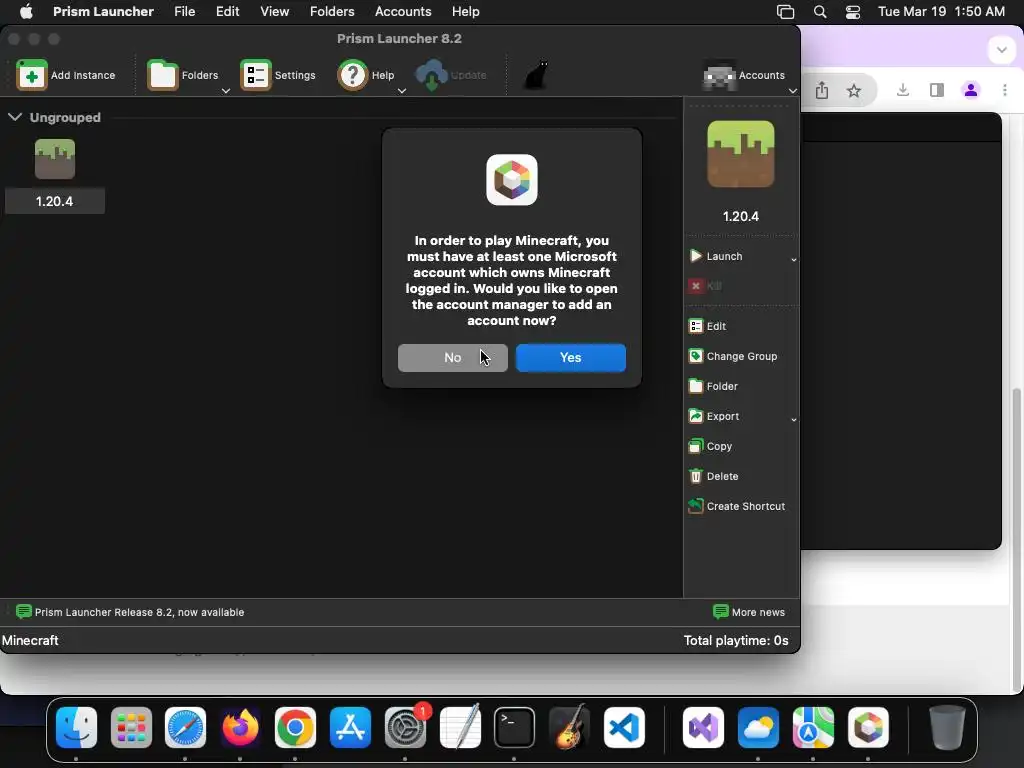The image size is (1024, 768).
Task: Toggle the browser side panel icon
Action: [936, 90]
